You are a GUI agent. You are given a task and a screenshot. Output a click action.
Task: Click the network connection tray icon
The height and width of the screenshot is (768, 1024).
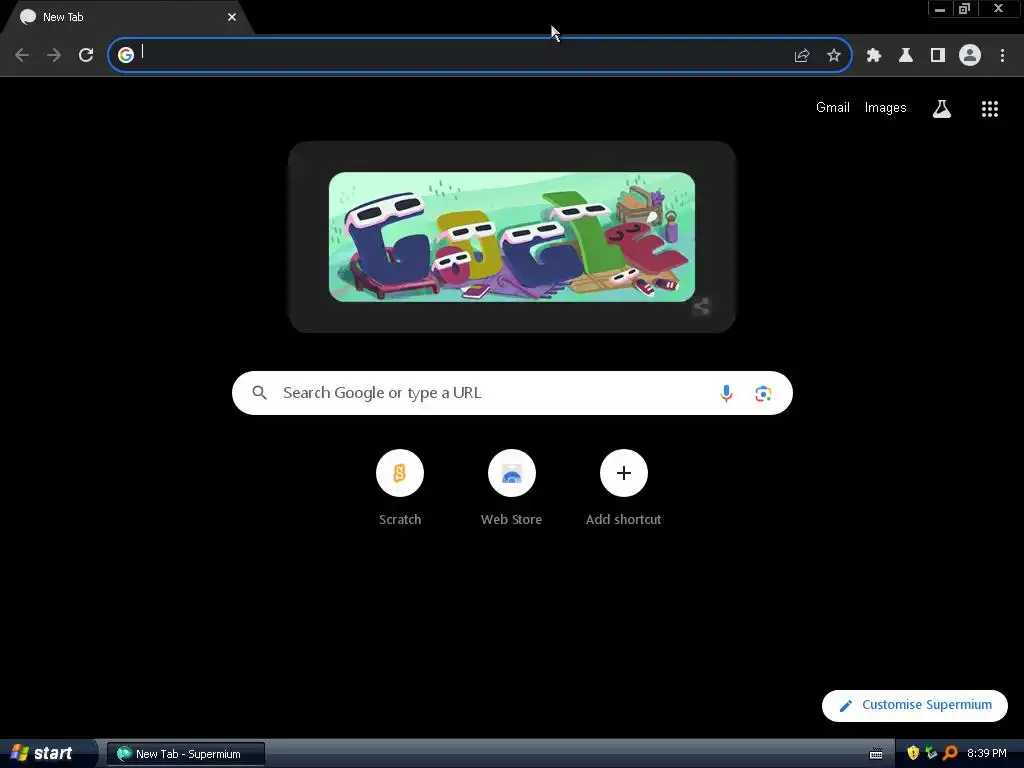pos(931,753)
